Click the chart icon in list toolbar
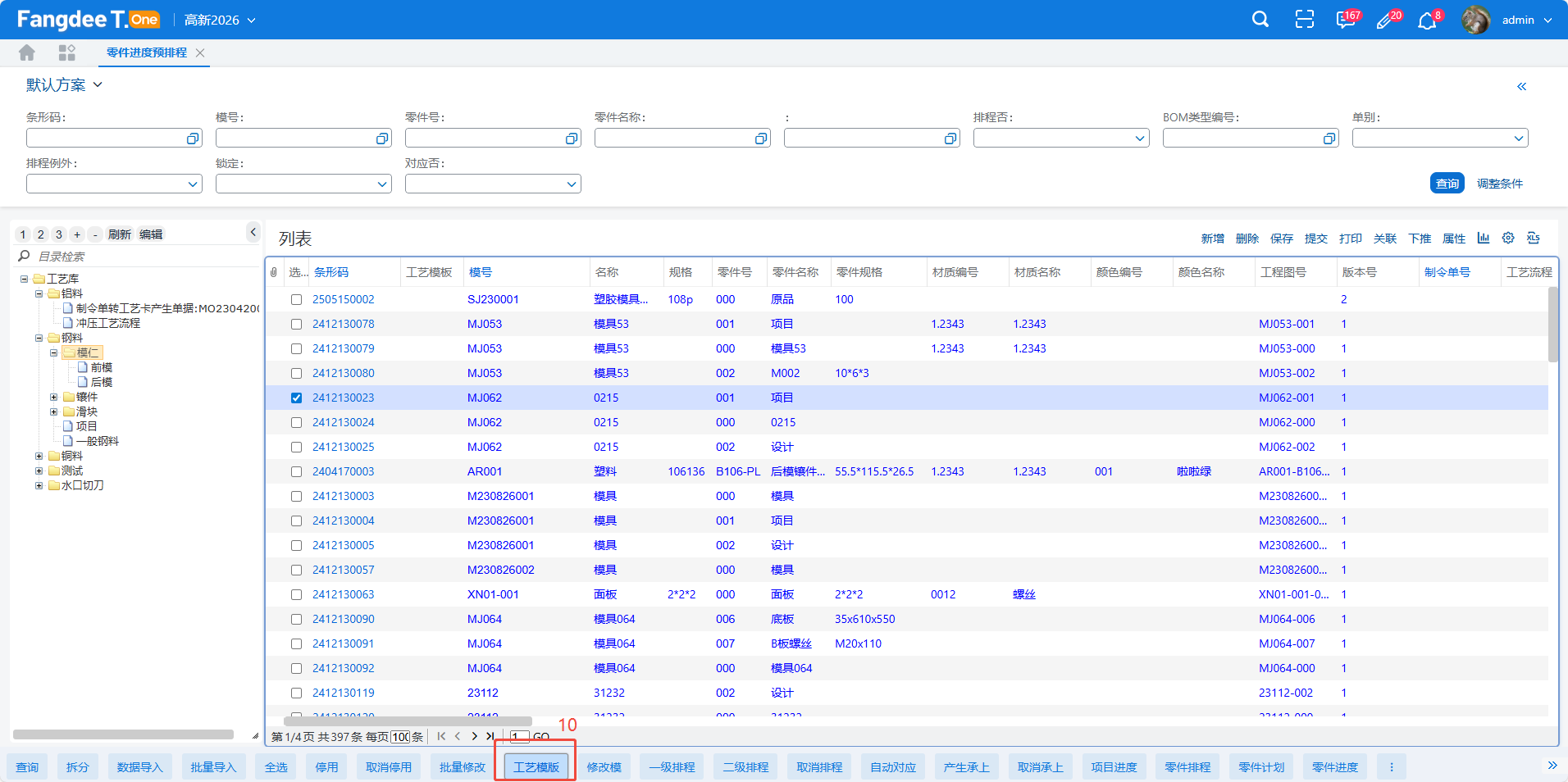Screen dimensions: 1568x782 pyautogui.click(x=1484, y=239)
